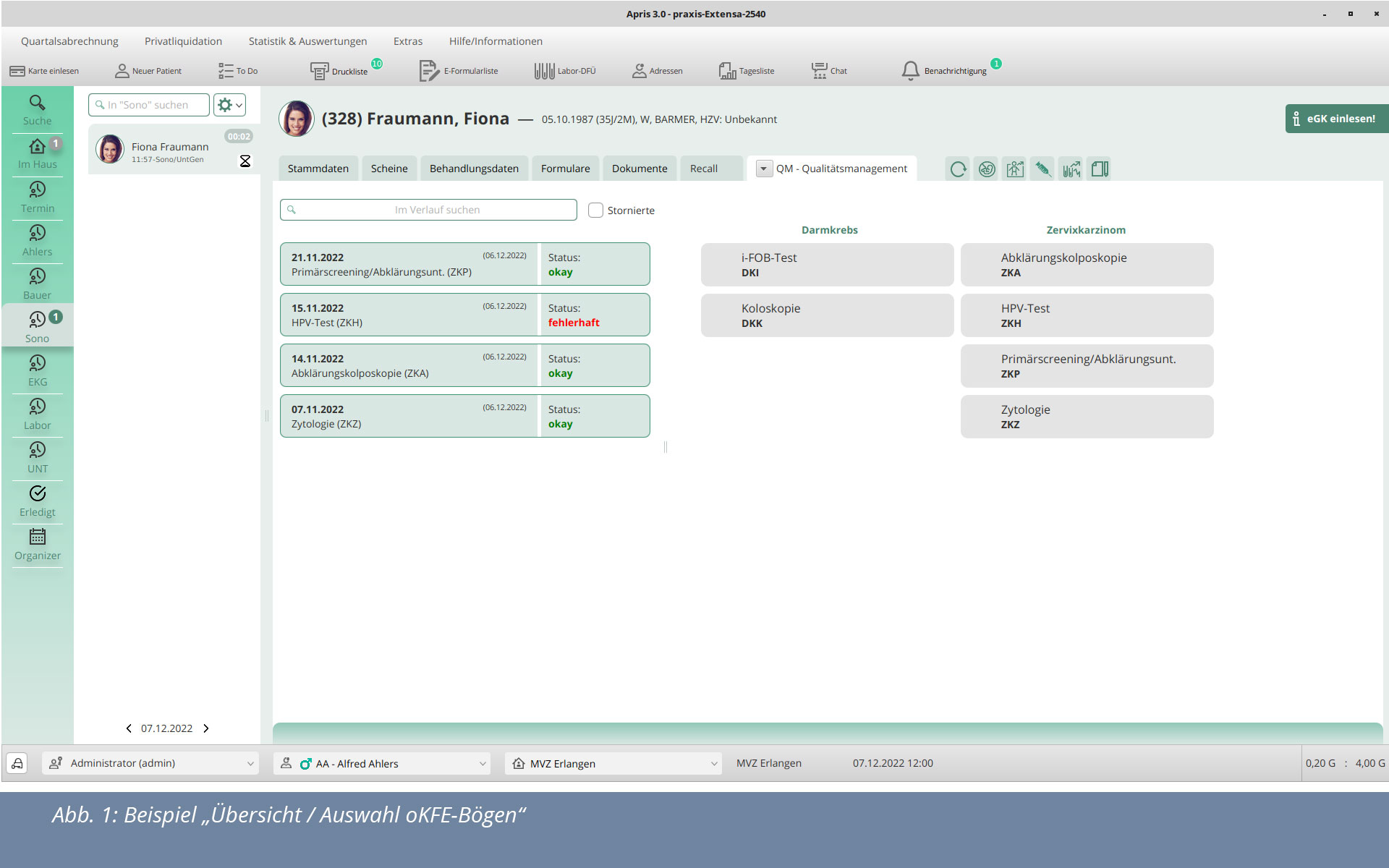Open the Druckliste print queue icon

pyautogui.click(x=319, y=71)
